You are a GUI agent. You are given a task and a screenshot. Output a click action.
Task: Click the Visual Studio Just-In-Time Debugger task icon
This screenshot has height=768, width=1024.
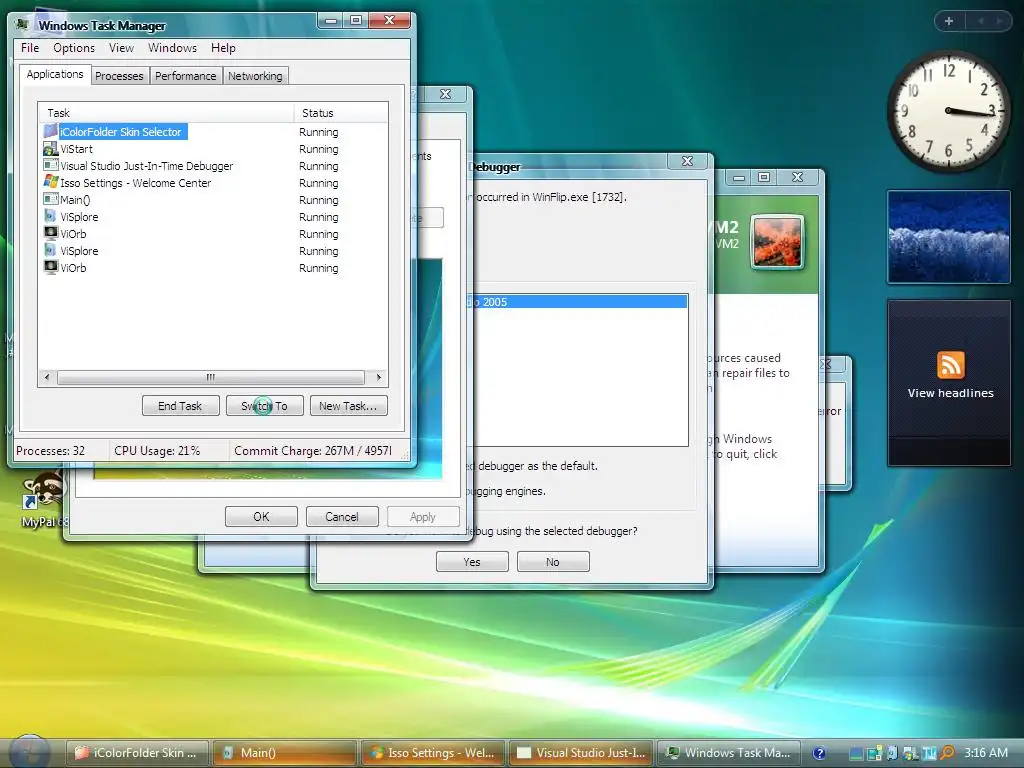pyautogui.click(x=50, y=165)
